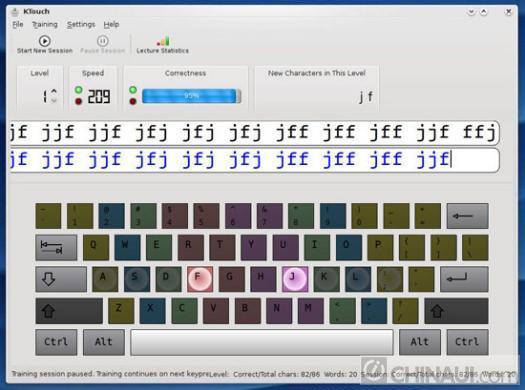Image resolution: width=525 pixels, height=390 pixels.
Task: Click the highlighted F key
Action: coord(200,279)
